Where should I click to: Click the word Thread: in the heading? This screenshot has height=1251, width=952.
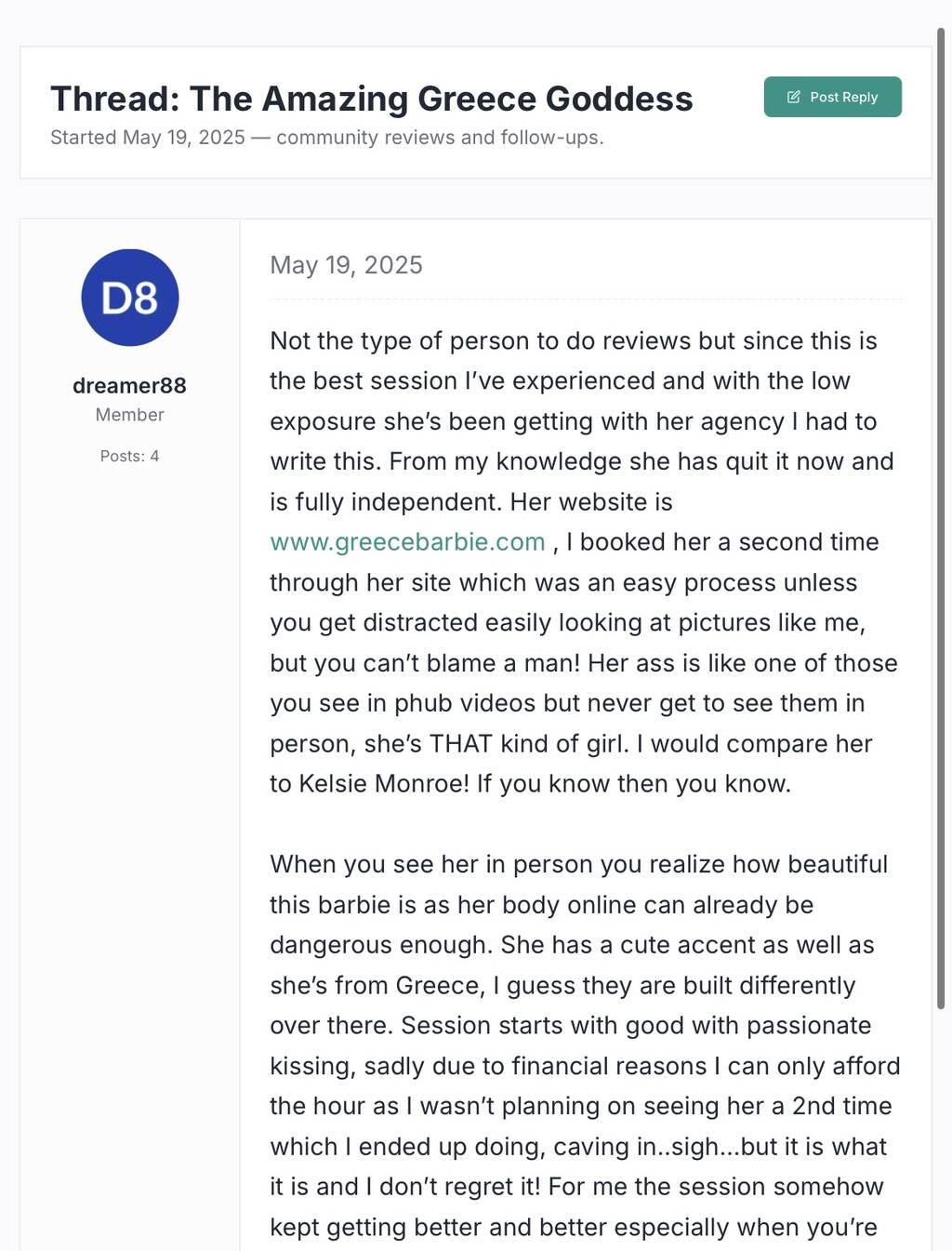(x=114, y=99)
